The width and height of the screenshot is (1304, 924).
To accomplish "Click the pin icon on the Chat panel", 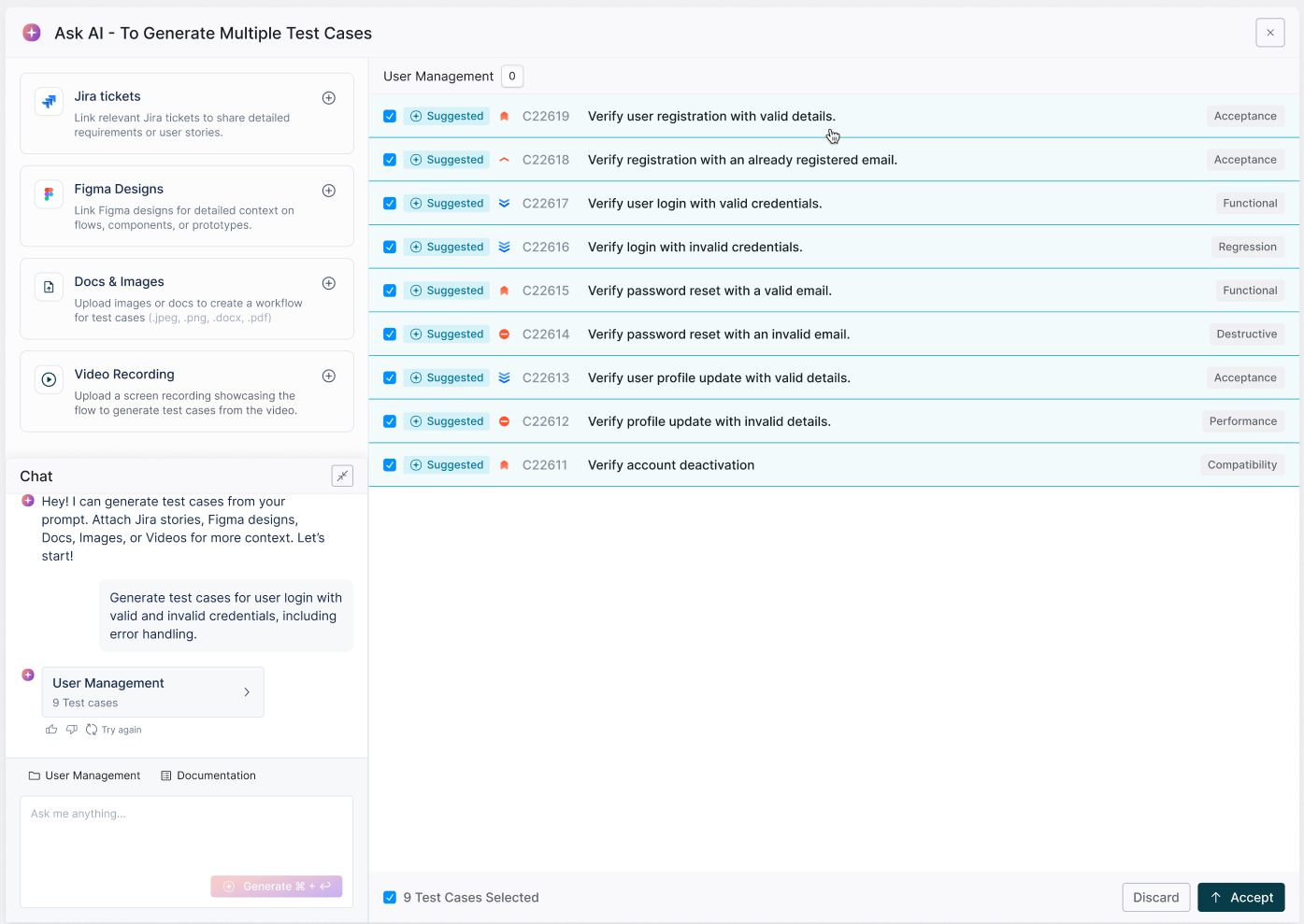I will point(342,476).
